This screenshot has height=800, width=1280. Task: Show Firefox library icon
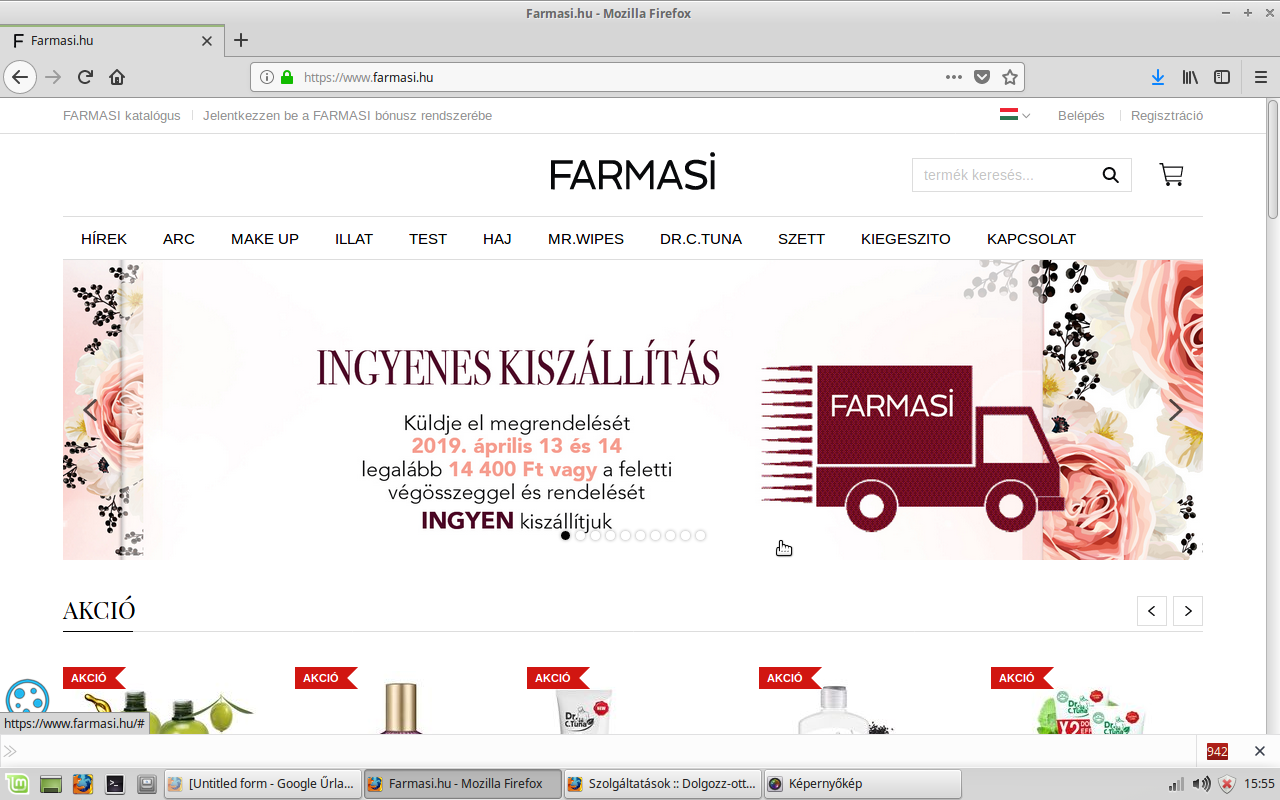coord(1190,77)
